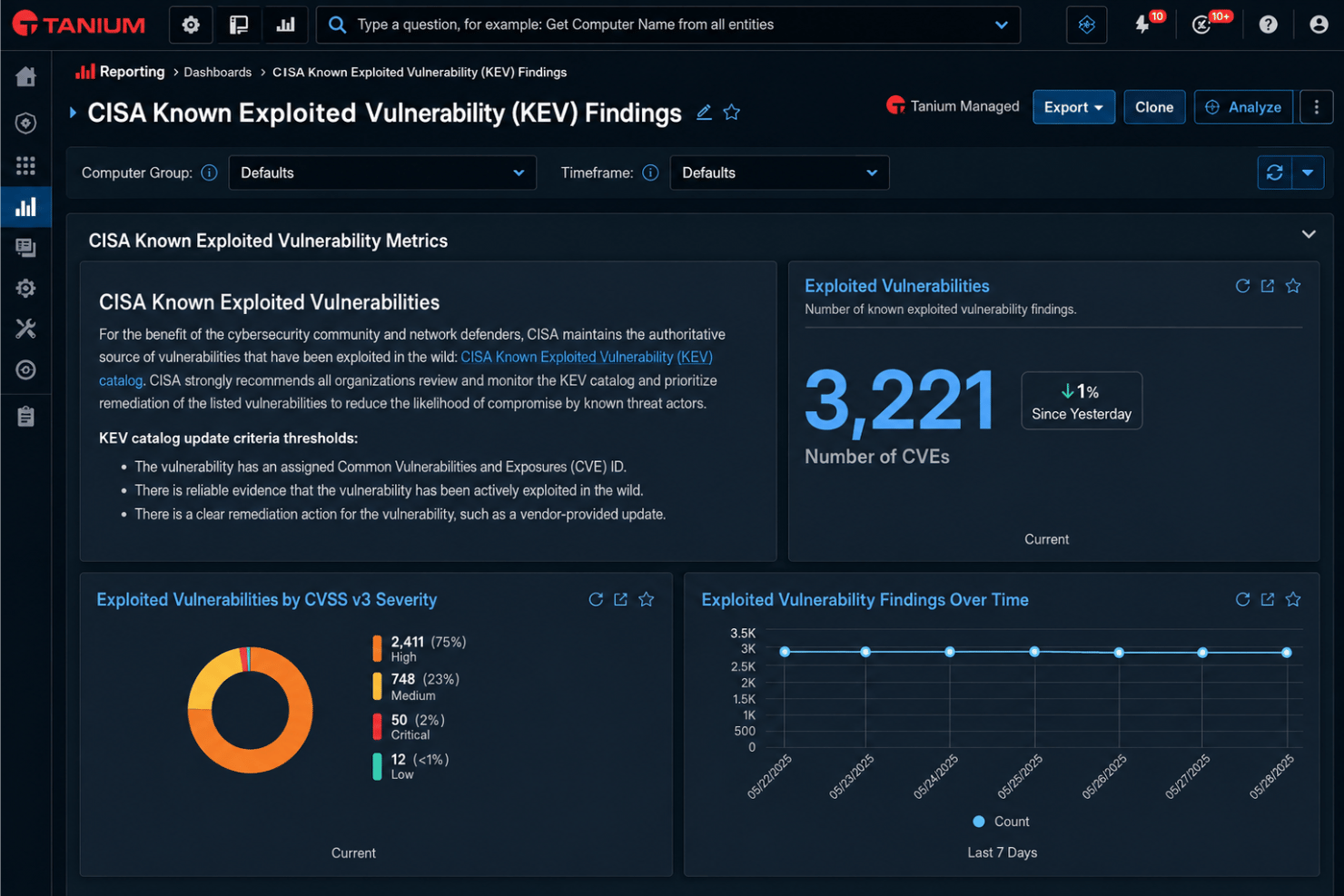Select Reporting bar chart icon in sidebar
The width and height of the screenshot is (1344, 896).
[x=26, y=207]
